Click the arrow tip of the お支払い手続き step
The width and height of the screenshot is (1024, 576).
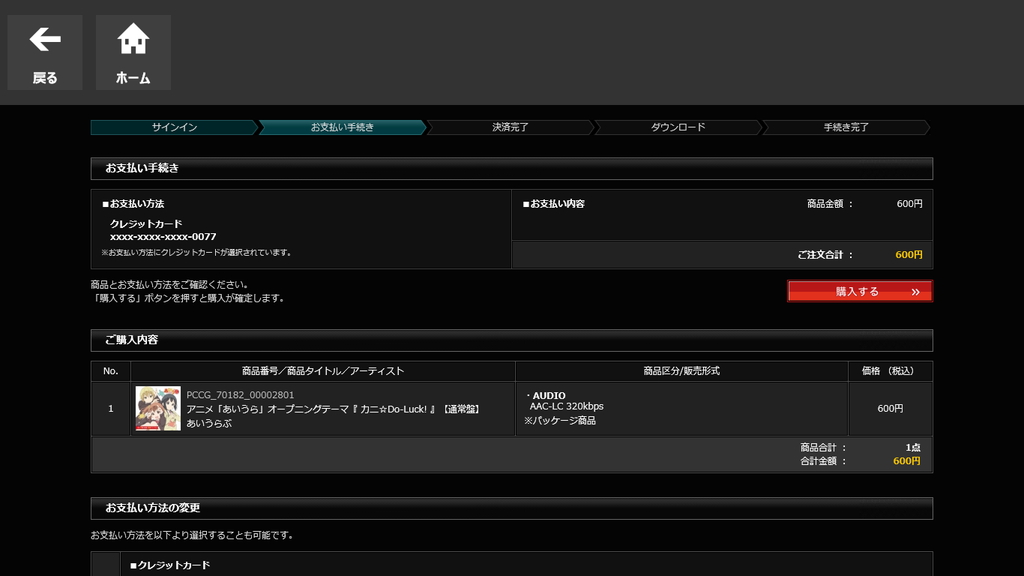426,128
